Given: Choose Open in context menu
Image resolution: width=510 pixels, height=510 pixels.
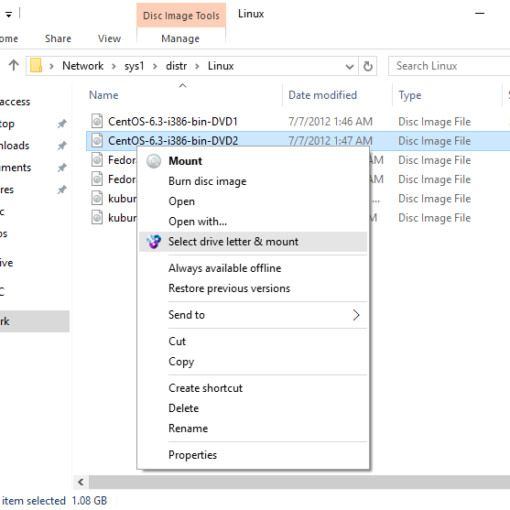Looking at the screenshot, I should (x=253, y=201).
